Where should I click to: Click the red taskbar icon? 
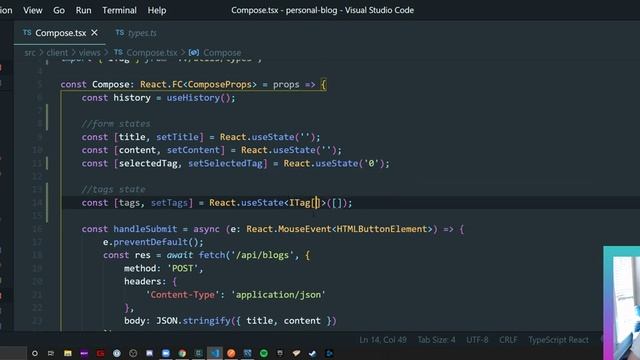[x=100, y=353]
